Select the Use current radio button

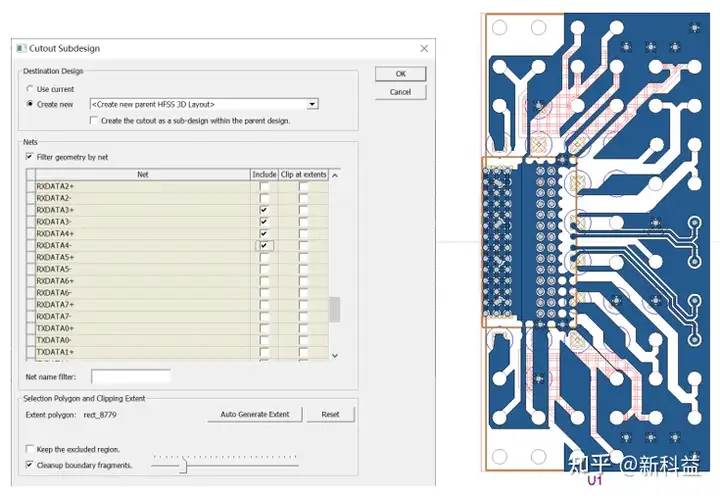coord(30,89)
